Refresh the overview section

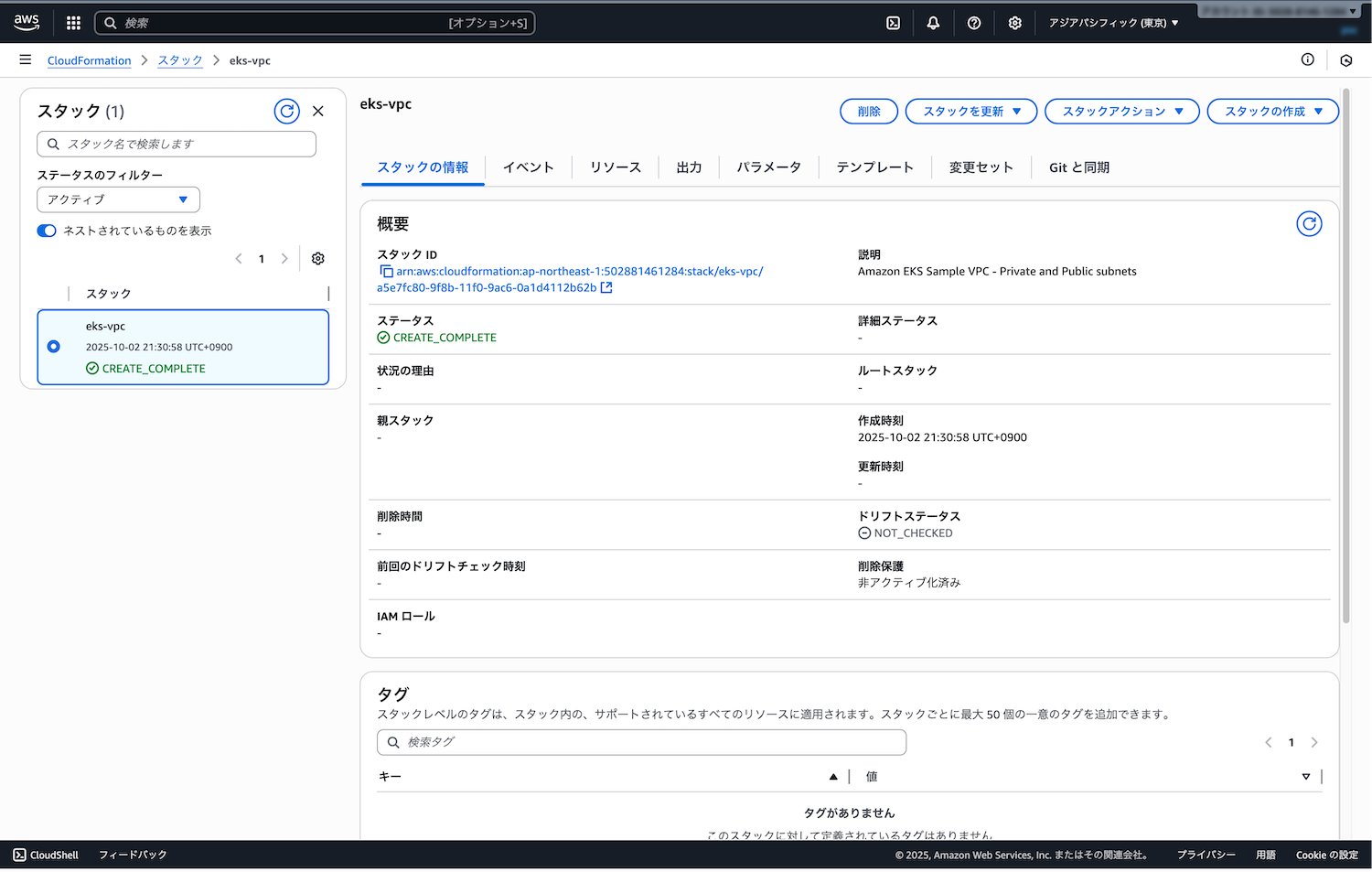point(1309,224)
